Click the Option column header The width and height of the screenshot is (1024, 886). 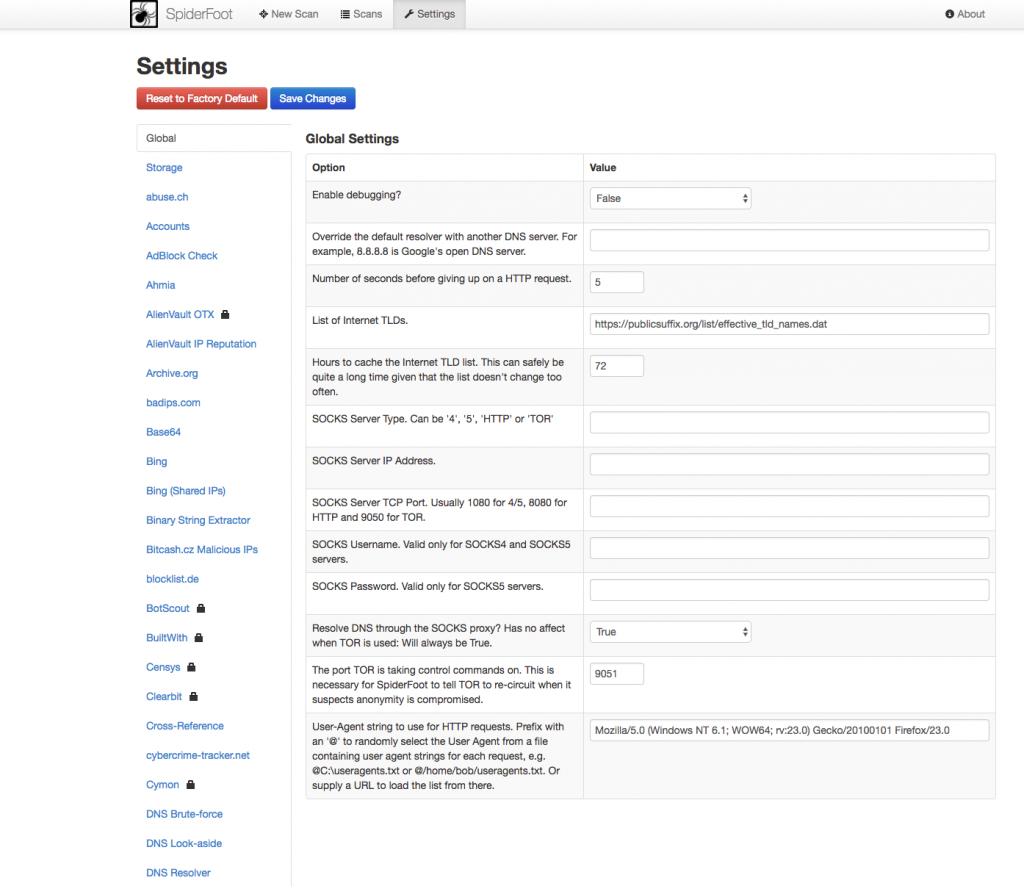click(x=328, y=168)
